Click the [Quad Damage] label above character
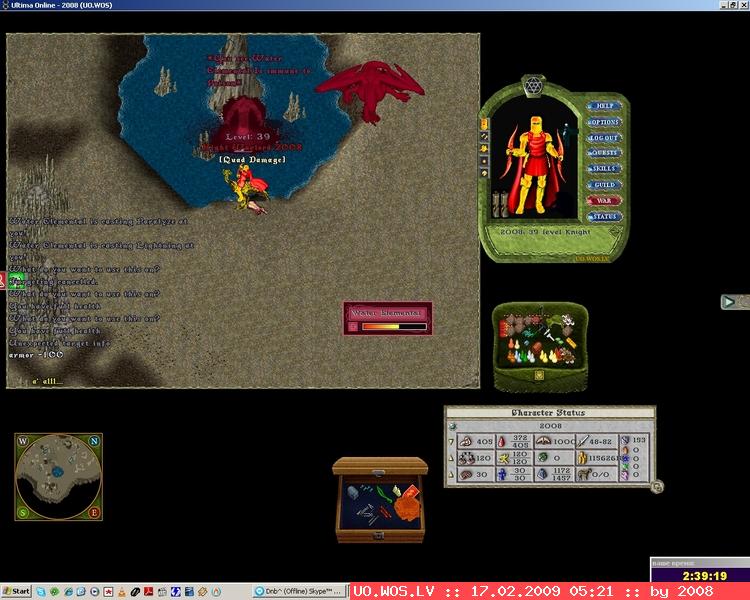 (x=253, y=160)
